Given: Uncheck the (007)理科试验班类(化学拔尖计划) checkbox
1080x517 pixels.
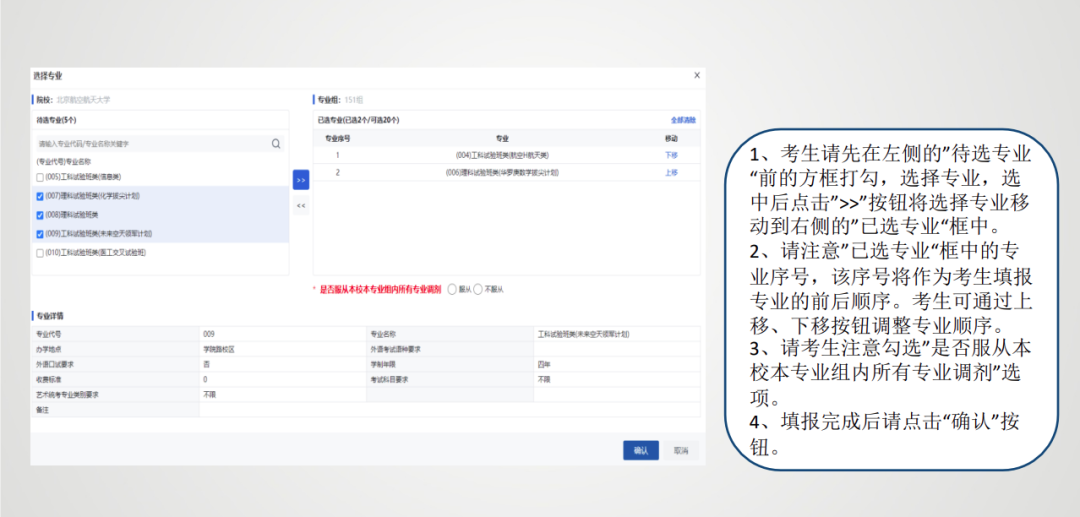Looking at the screenshot, I should (x=40, y=196).
